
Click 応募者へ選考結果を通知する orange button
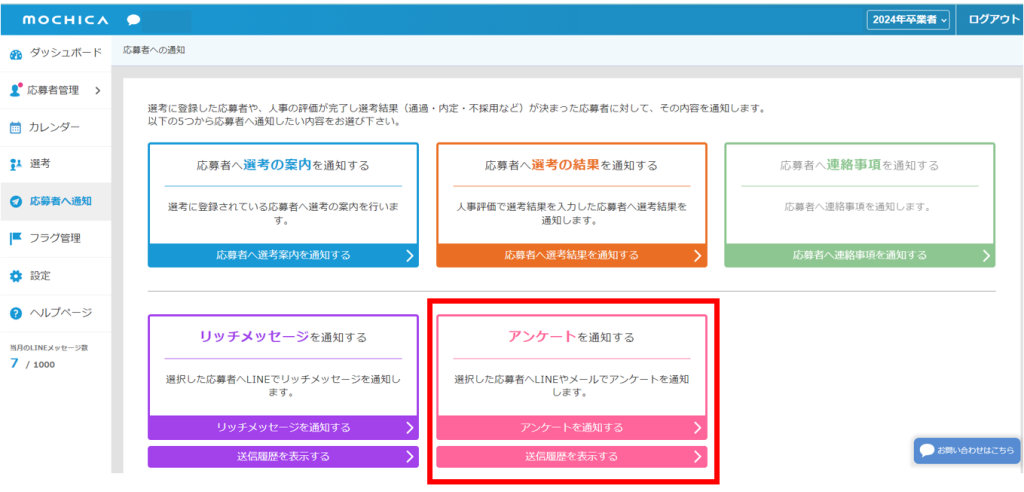(x=571, y=255)
